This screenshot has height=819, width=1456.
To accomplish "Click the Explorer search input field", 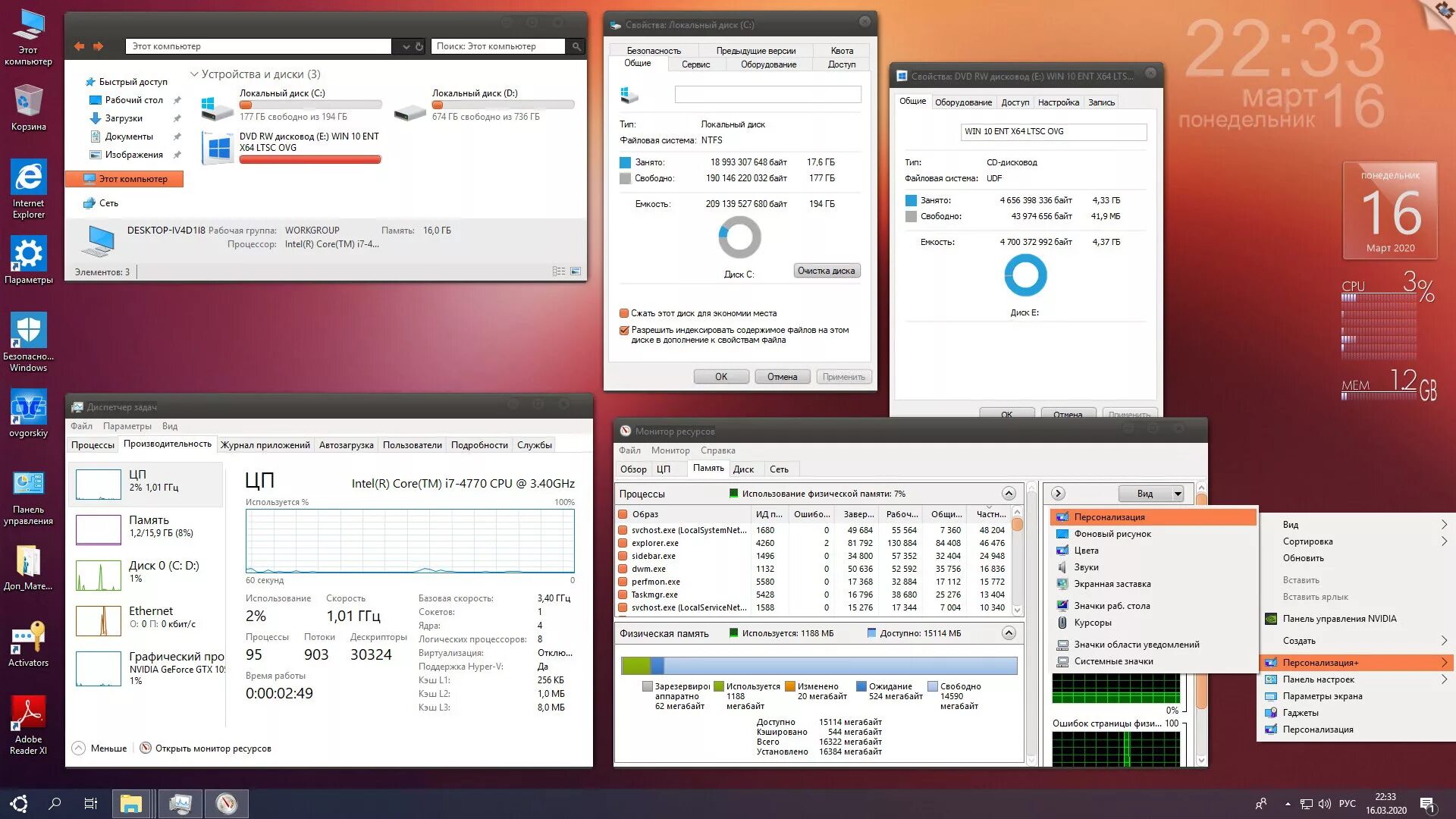I will (x=498, y=47).
